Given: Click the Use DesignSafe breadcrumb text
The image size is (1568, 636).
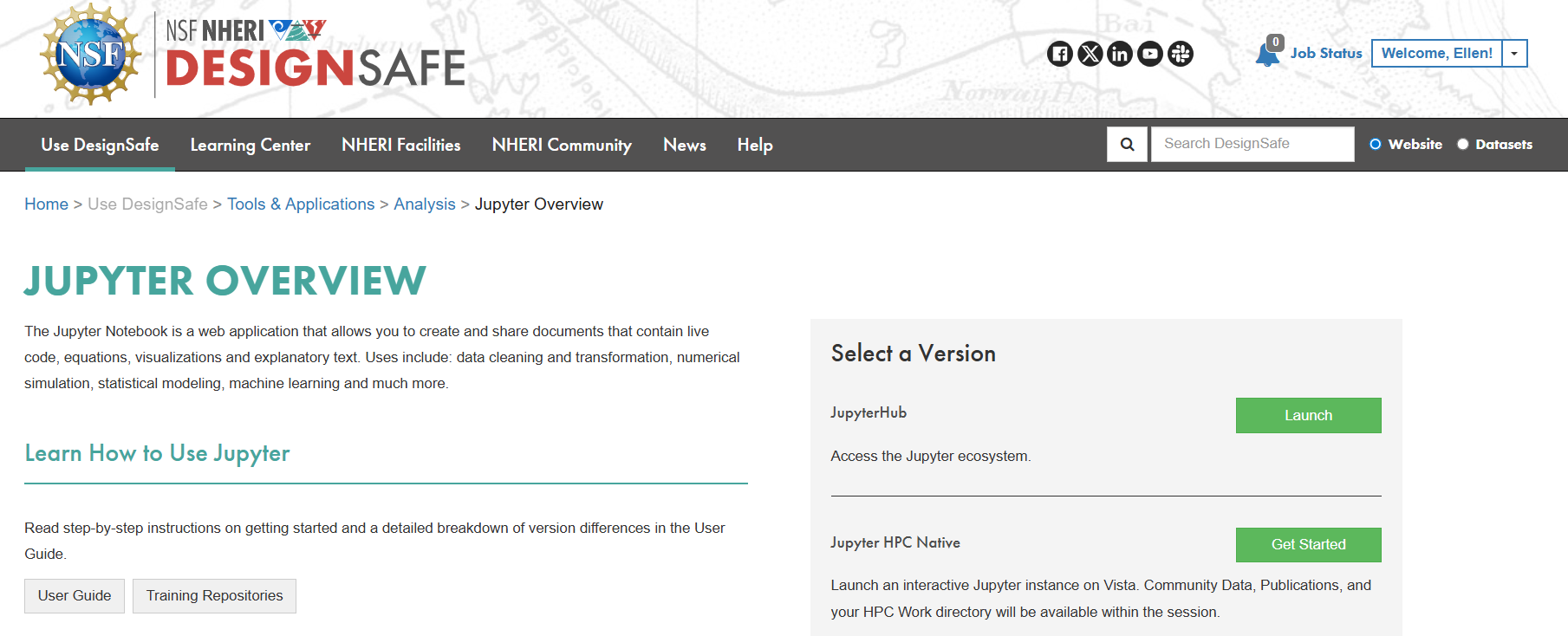Looking at the screenshot, I should point(147,204).
